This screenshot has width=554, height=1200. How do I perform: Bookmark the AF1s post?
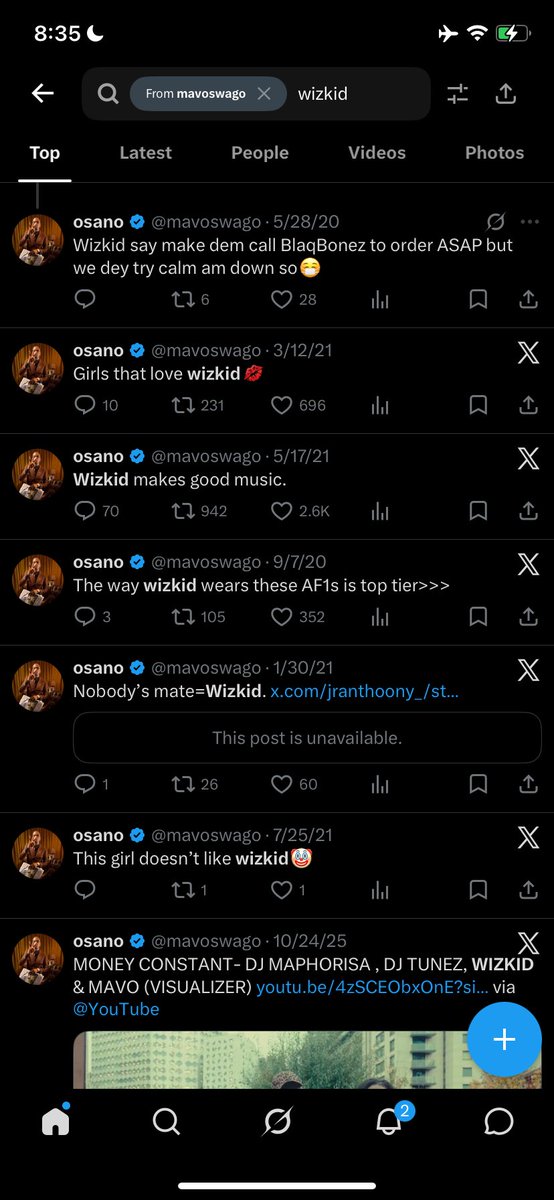pos(478,617)
